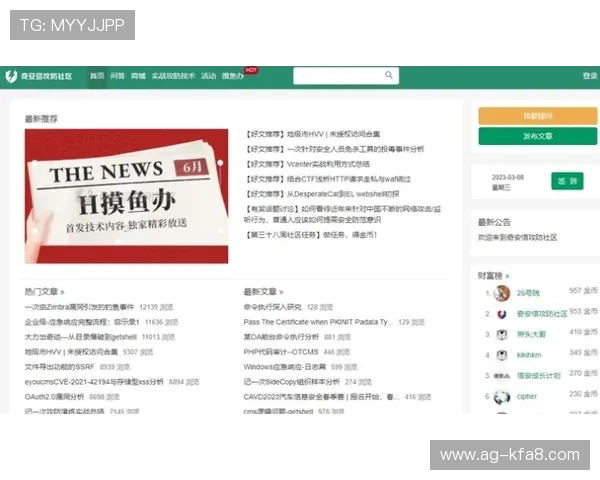The image size is (600, 480).
Task: Open hot article OAuth2.0漏洞分析
Action: pos(54,397)
